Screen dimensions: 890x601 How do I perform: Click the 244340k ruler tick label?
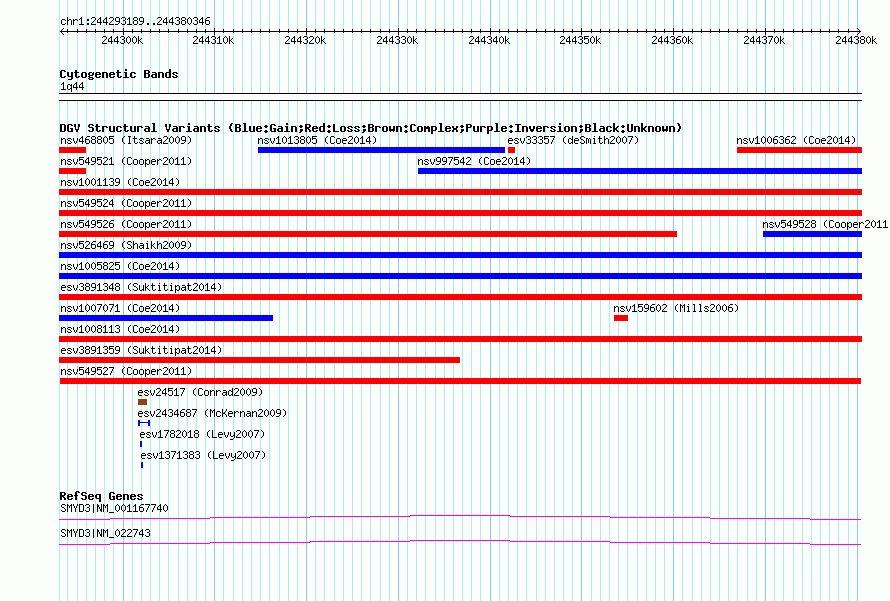coord(489,40)
